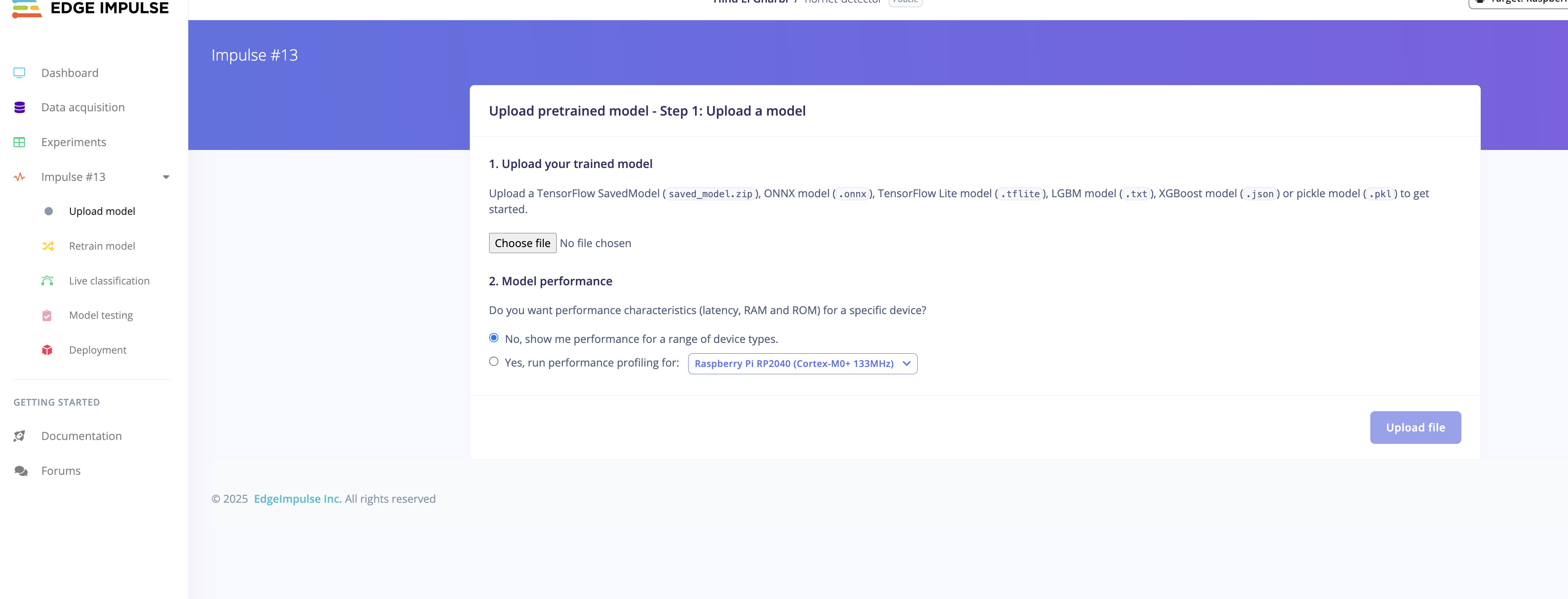Open the Upload model sidebar item
Image resolution: width=1568 pixels, height=599 pixels.
pyautogui.click(x=101, y=211)
